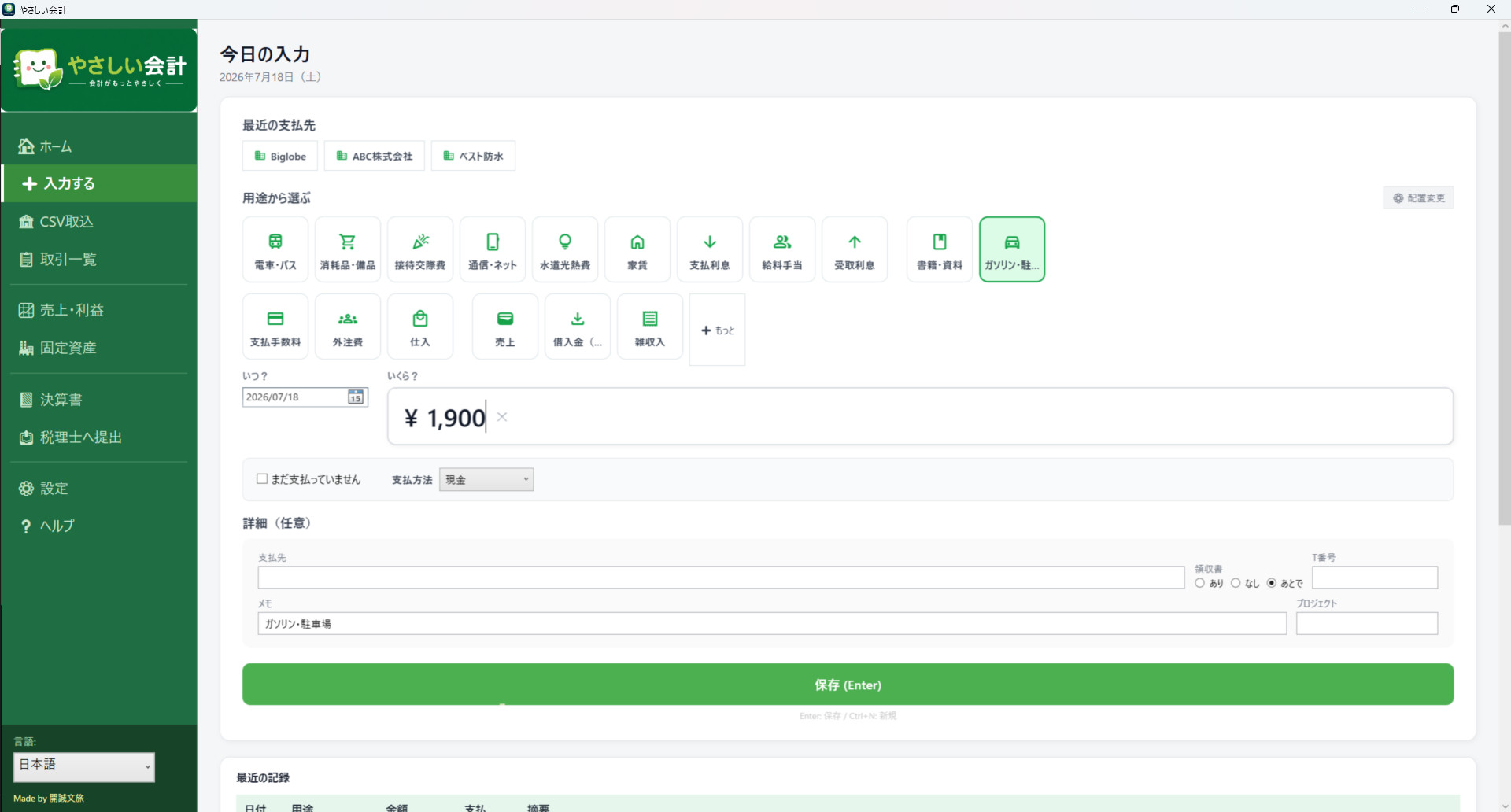Click the プロジェクト input field
Screen dimensions: 1511x812
(x=1367, y=624)
